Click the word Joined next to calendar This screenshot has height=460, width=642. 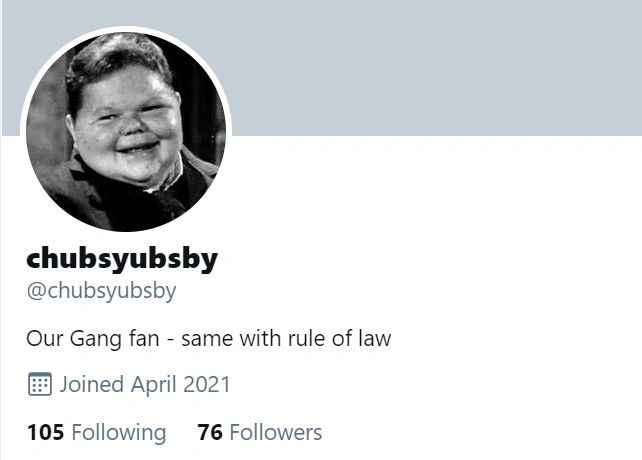point(92,384)
